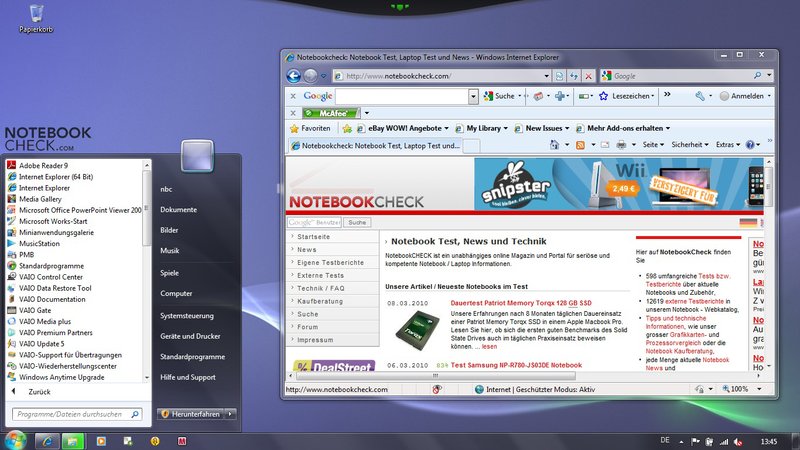Image resolution: width=800 pixels, height=450 pixels.
Task: Click the IE forward arrow button
Action: [310, 76]
